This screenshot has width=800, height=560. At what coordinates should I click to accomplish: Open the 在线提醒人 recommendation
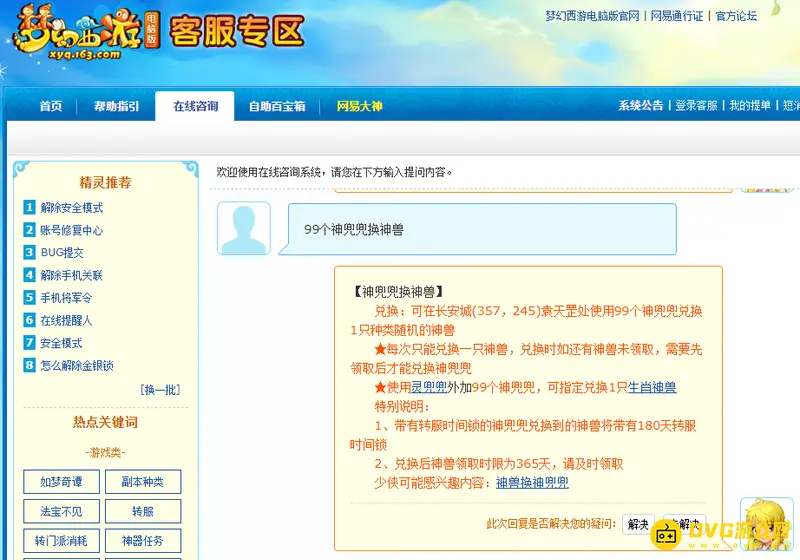tap(66, 320)
